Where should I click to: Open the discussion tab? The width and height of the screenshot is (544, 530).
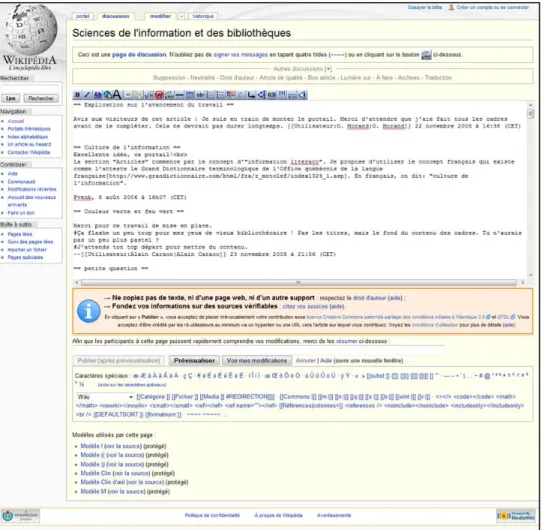click(116, 16)
